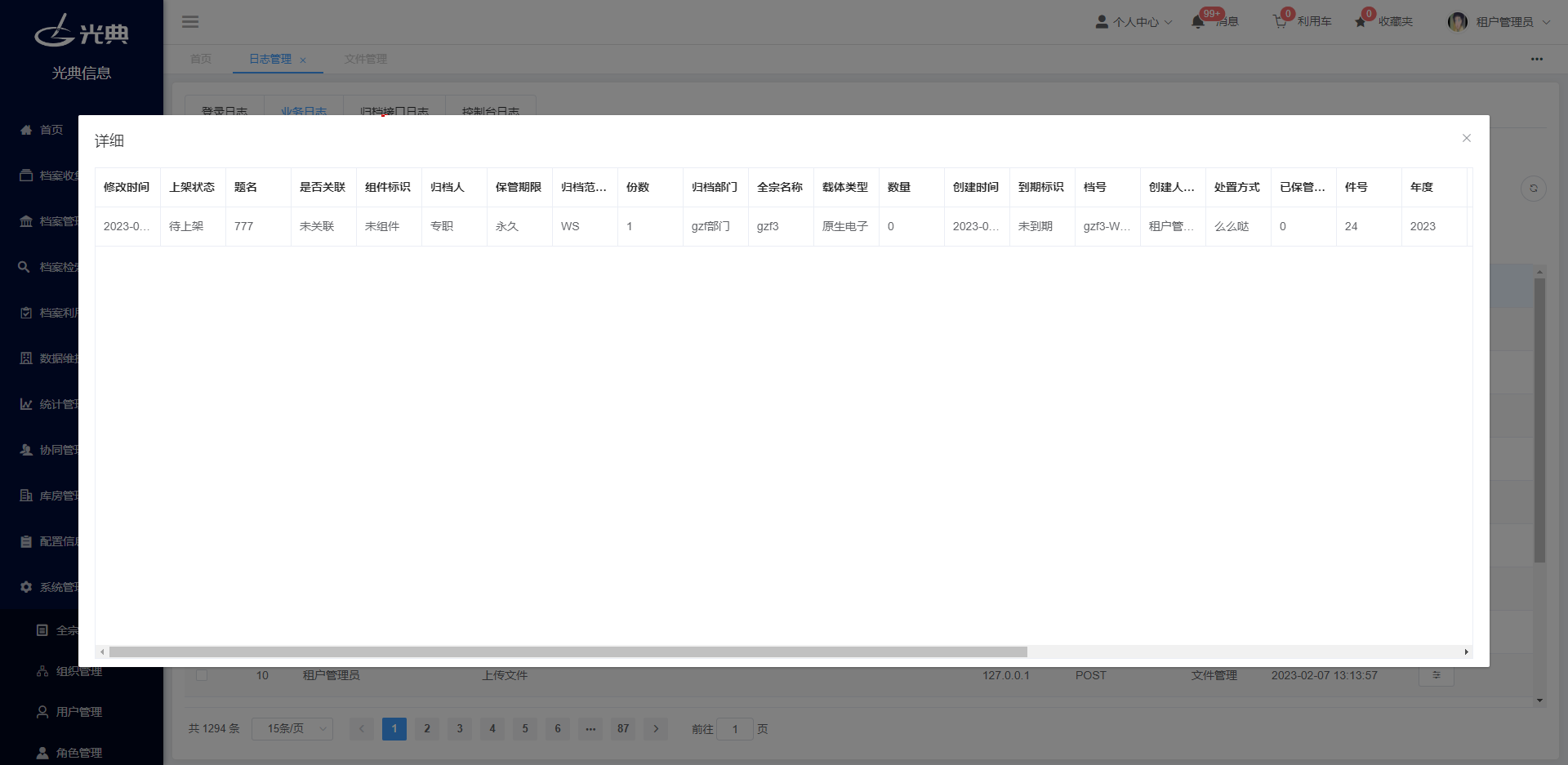Click the 么么哒 cell in the detail row

click(1238, 226)
